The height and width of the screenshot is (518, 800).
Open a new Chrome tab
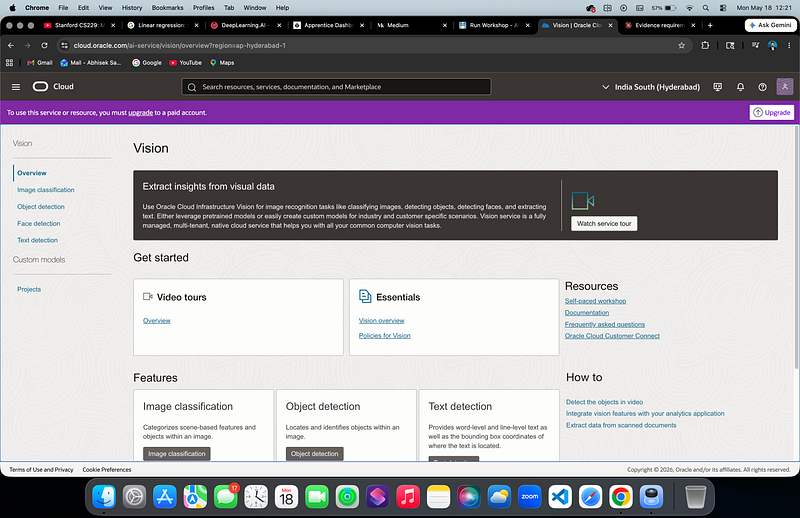coord(710,25)
